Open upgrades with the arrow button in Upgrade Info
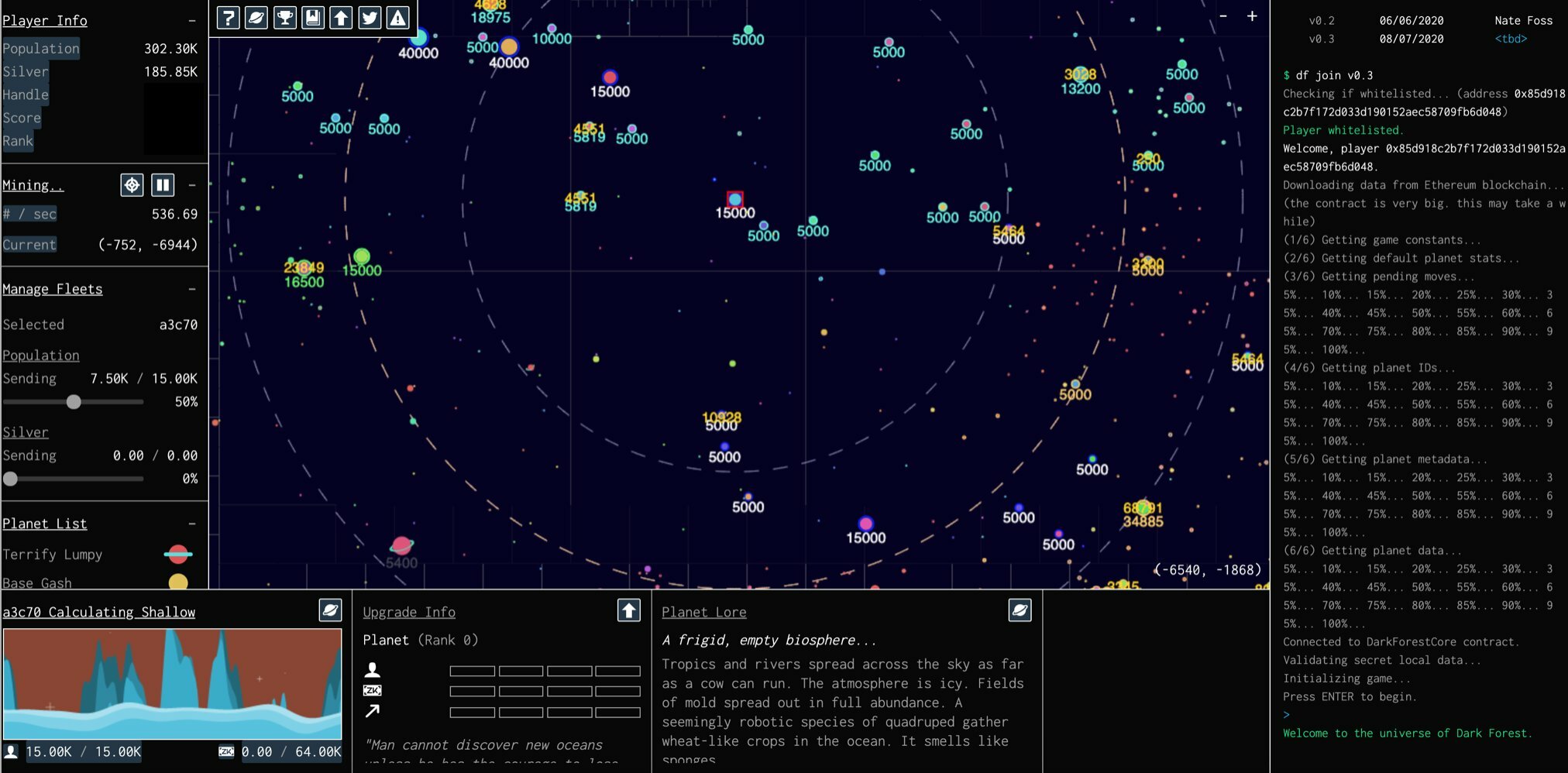Screen dimensions: 1568x773 pyautogui.click(x=628, y=610)
